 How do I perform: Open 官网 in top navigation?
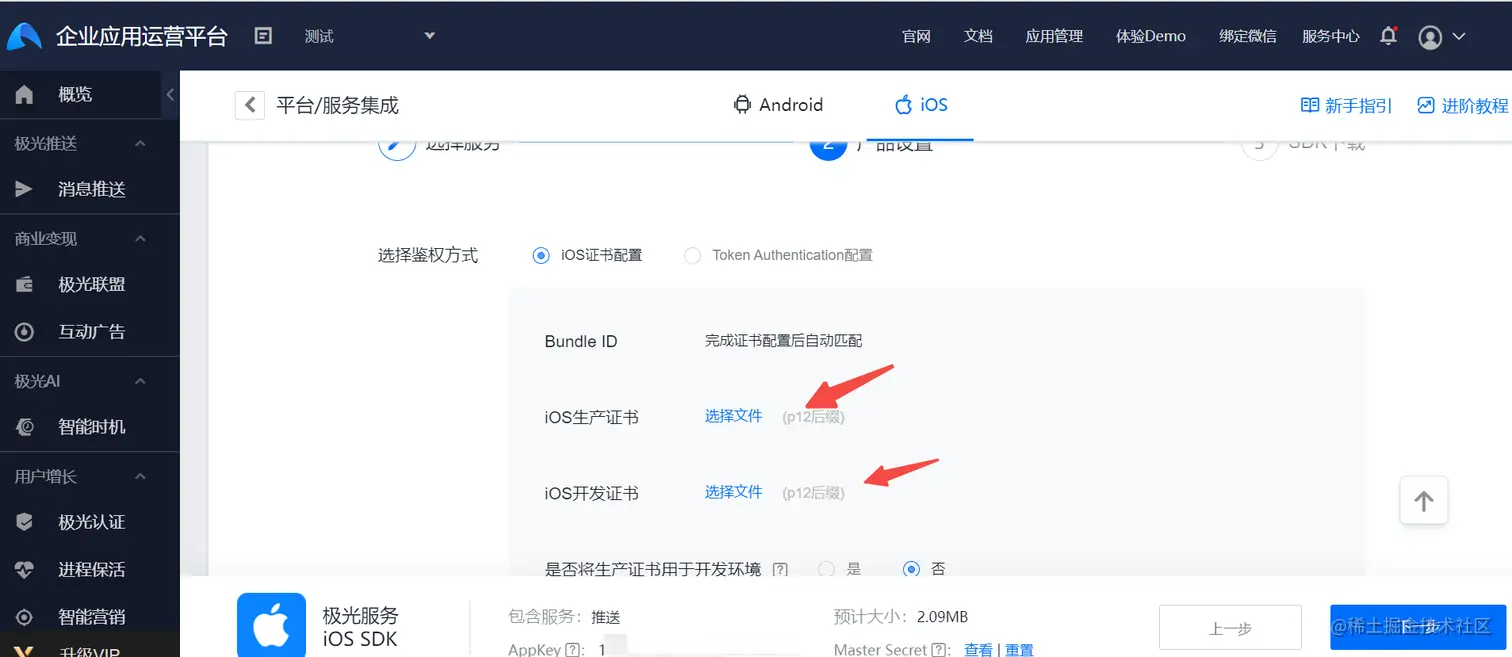pos(916,36)
